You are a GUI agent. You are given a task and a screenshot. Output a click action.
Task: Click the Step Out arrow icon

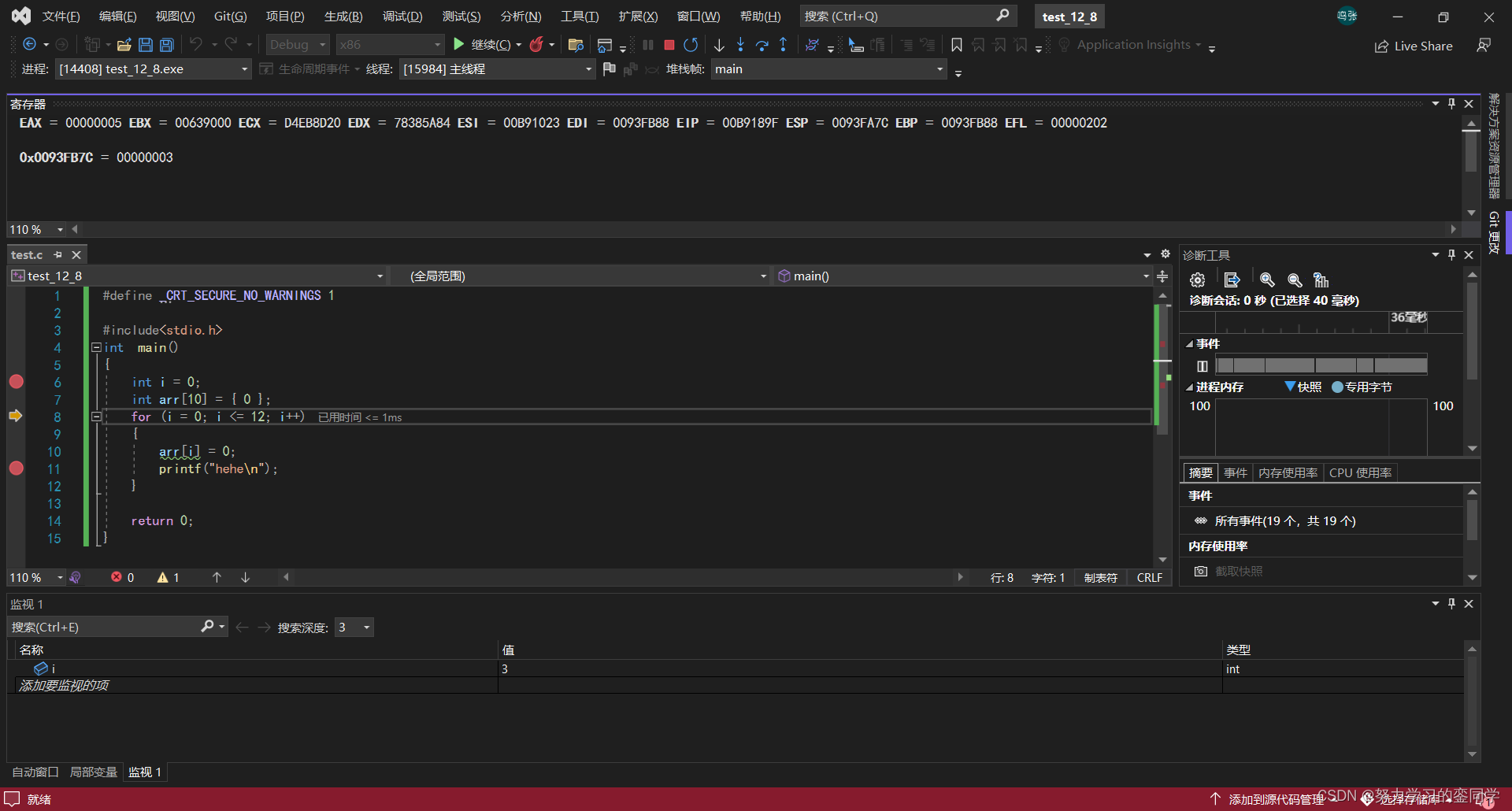[x=783, y=45]
